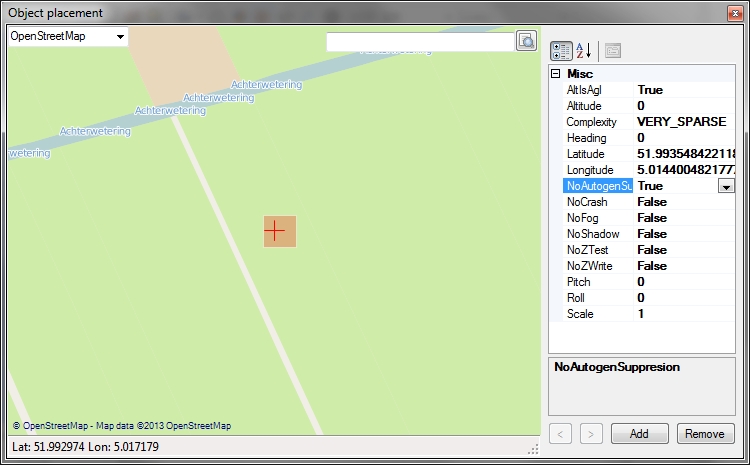Click the Add button

point(640,433)
